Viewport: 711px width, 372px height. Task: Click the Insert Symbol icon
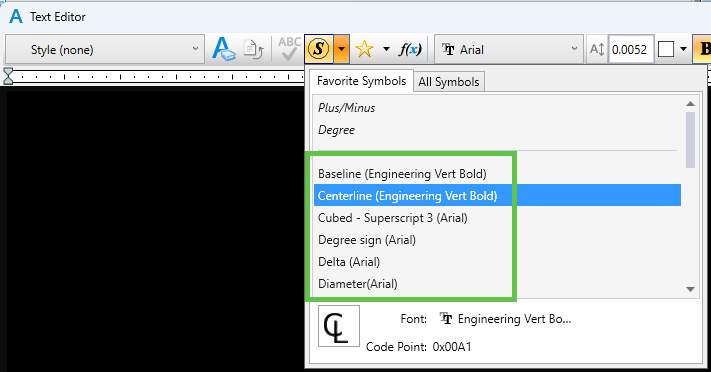pos(319,49)
